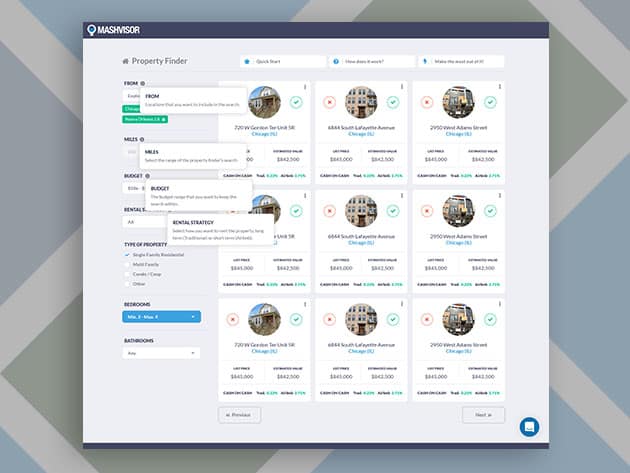Reject bottom-row 2950 West Adams Street property
This screenshot has width=630, height=473.
pos(425,319)
